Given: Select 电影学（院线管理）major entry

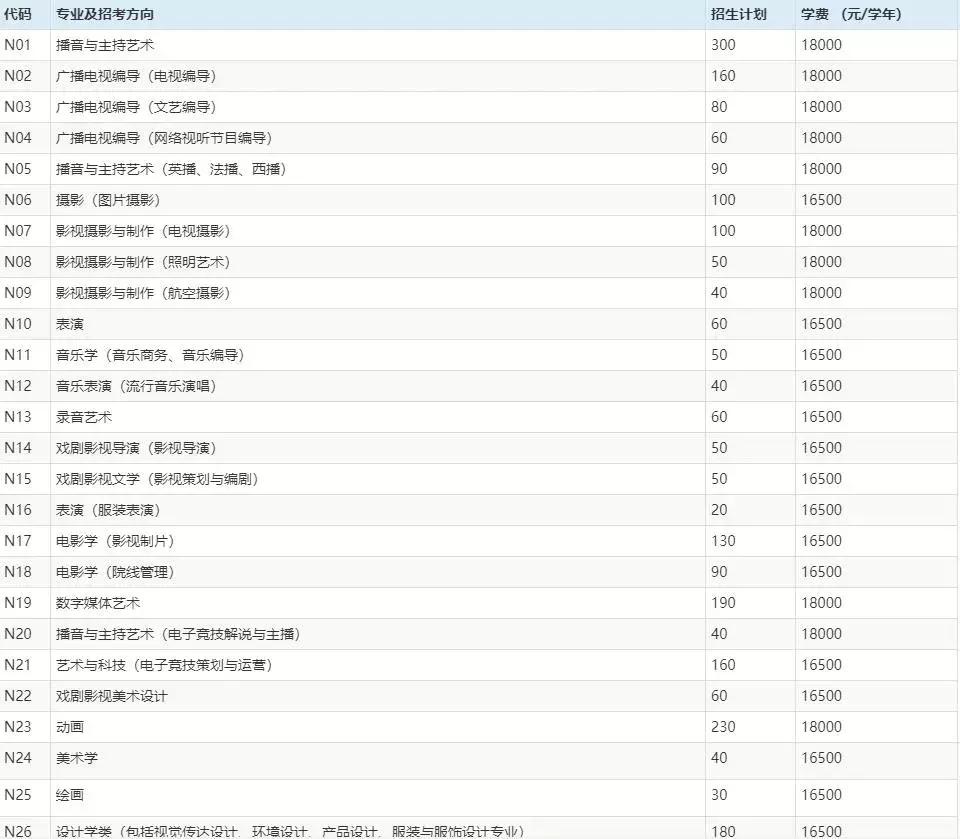Looking at the screenshot, I should 114,572.
